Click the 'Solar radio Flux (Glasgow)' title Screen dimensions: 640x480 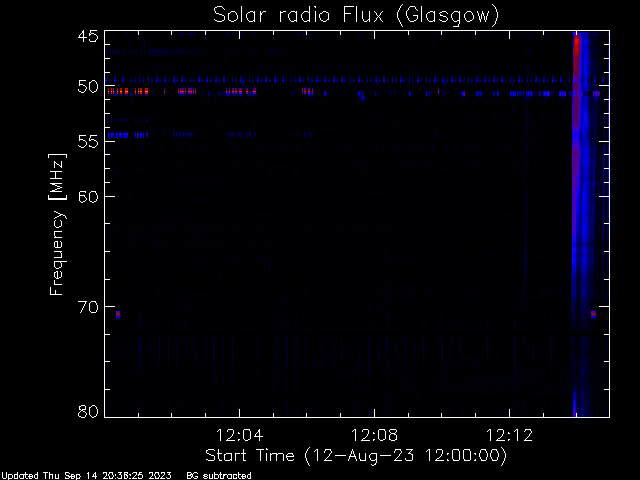coord(356,16)
